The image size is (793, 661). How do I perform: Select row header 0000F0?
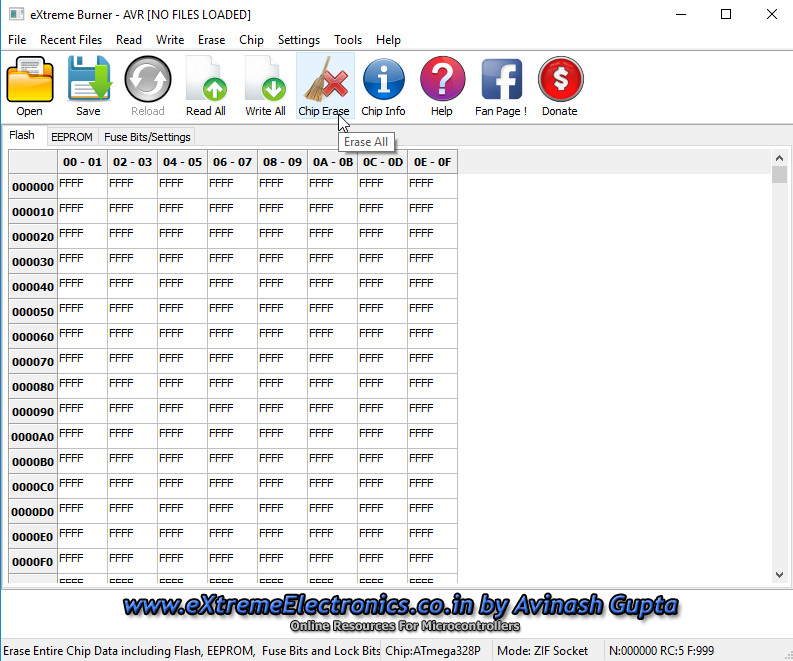coord(33,562)
